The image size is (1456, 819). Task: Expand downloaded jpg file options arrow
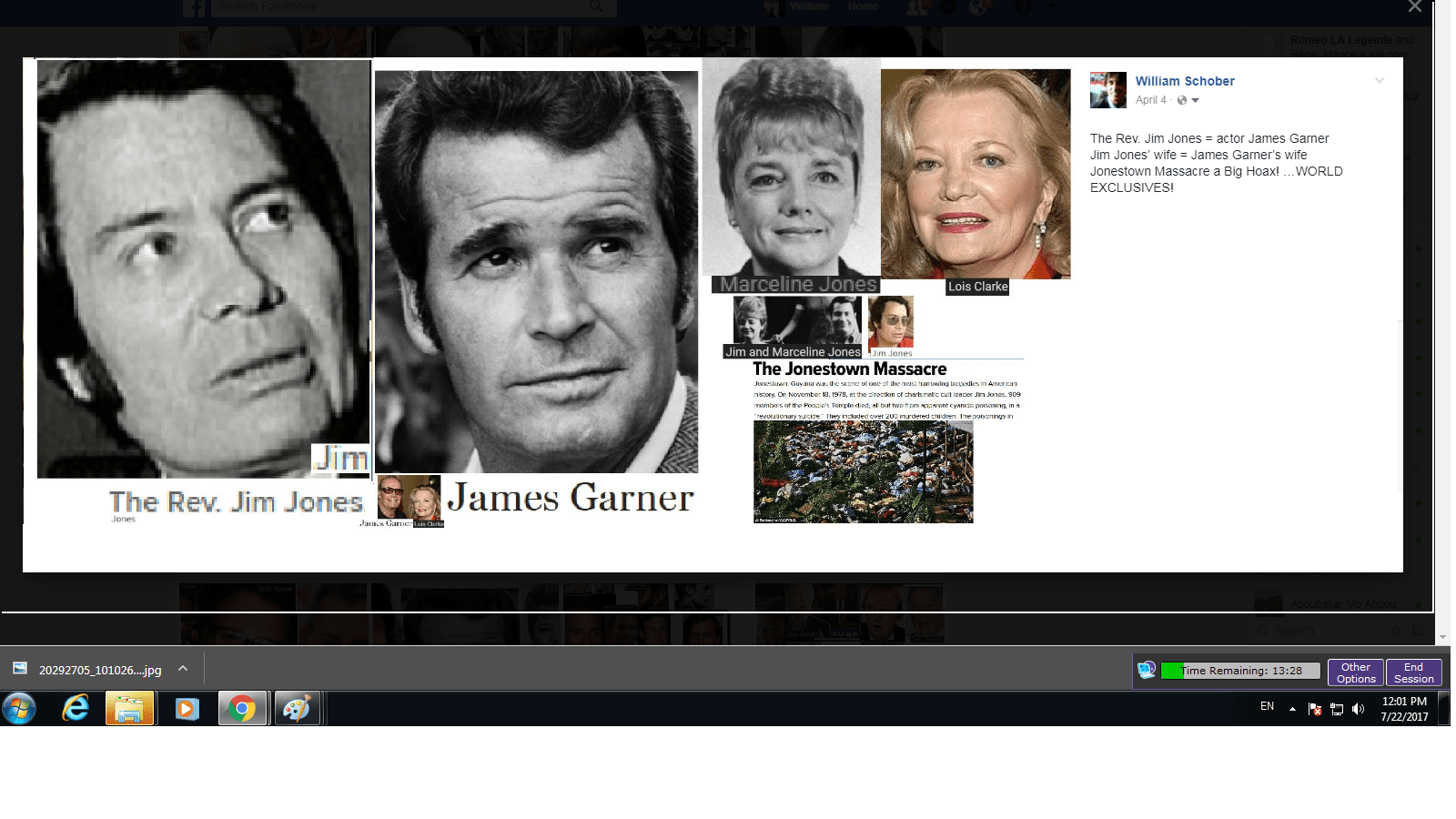[x=183, y=669]
